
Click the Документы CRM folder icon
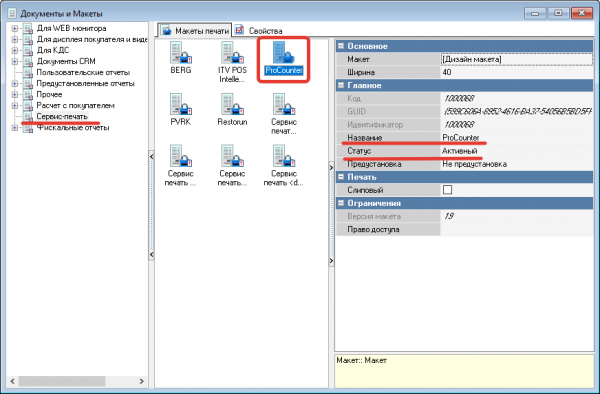28,62
